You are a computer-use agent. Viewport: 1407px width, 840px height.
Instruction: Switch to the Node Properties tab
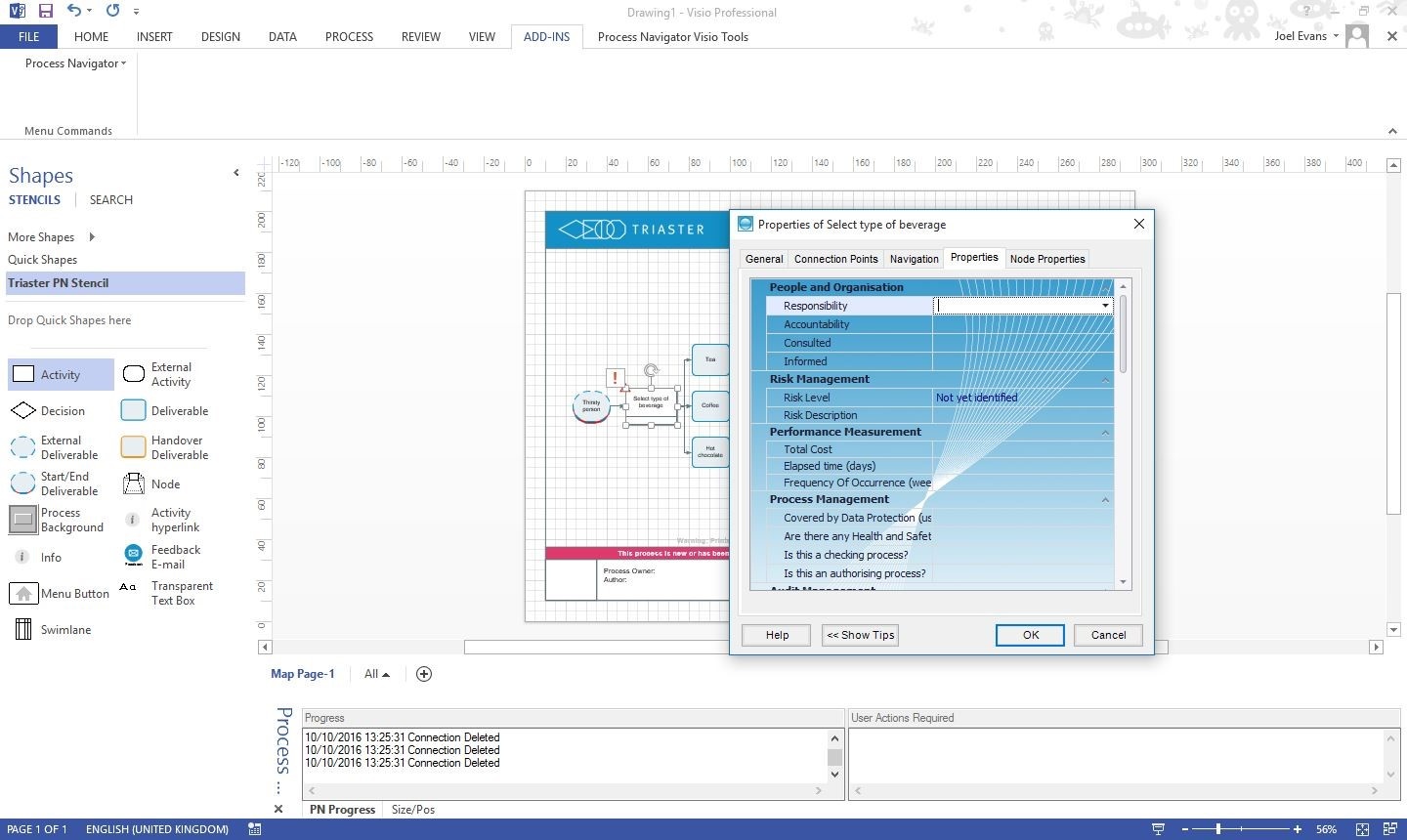[1046, 258]
